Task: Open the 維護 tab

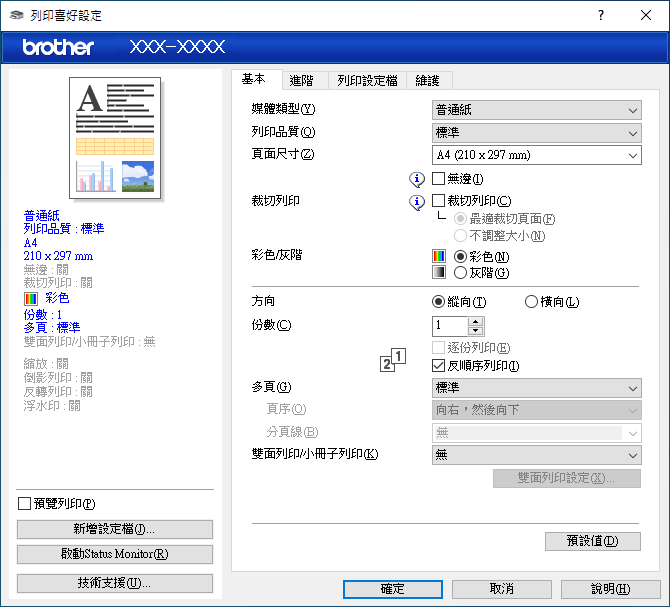Action: [x=427, y=81]
